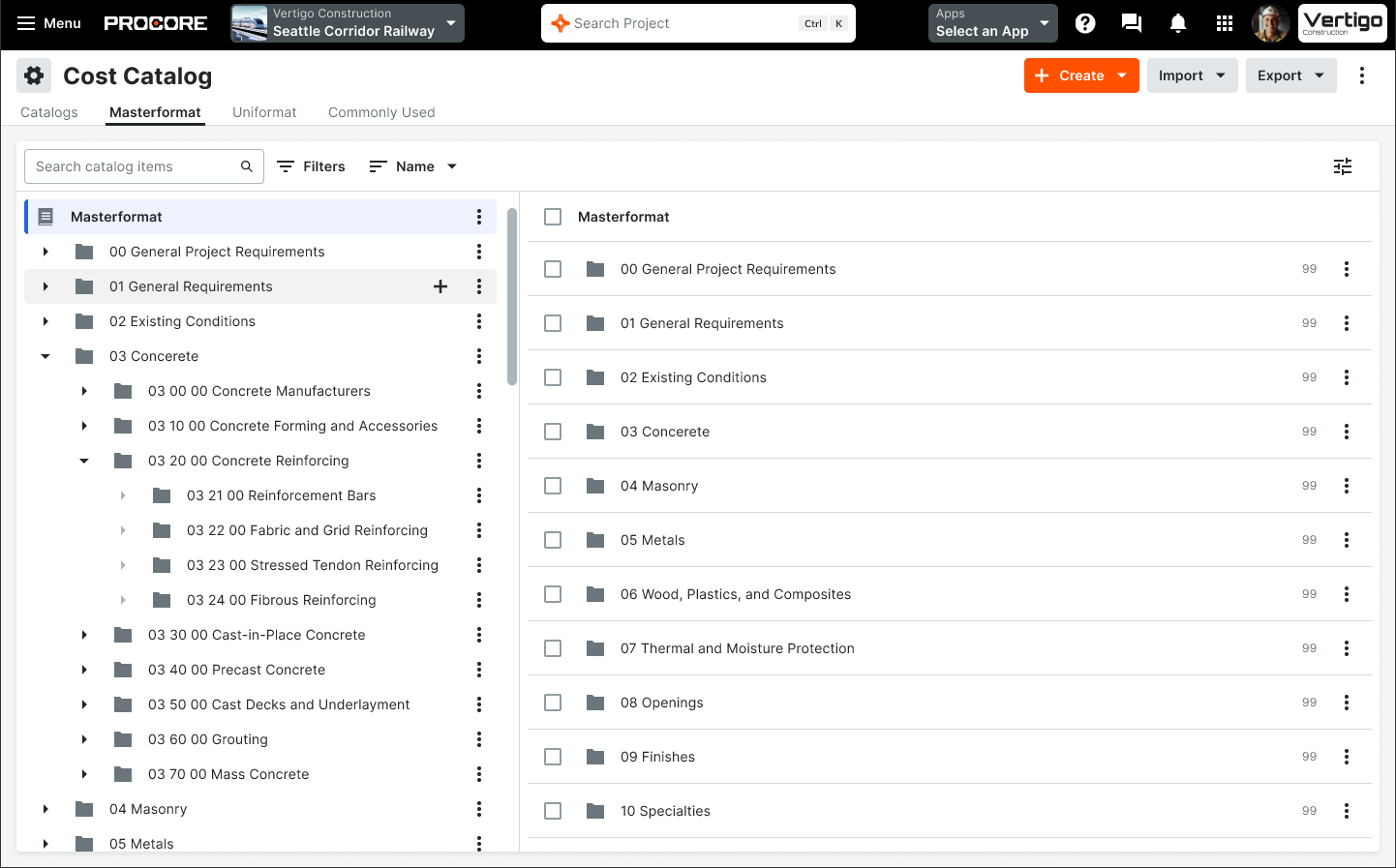1396x868 pixels.
Task: Open the notifications bell icon
Action: tap(1178, 23)
